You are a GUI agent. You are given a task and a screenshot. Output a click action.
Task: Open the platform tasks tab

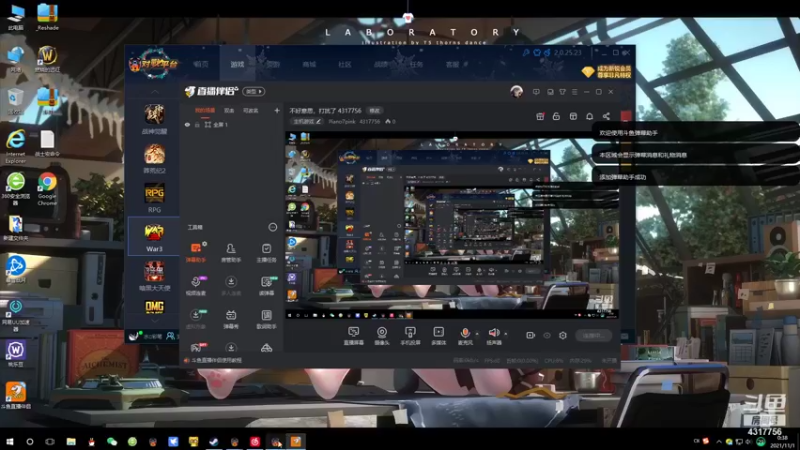tap(417, 64)
